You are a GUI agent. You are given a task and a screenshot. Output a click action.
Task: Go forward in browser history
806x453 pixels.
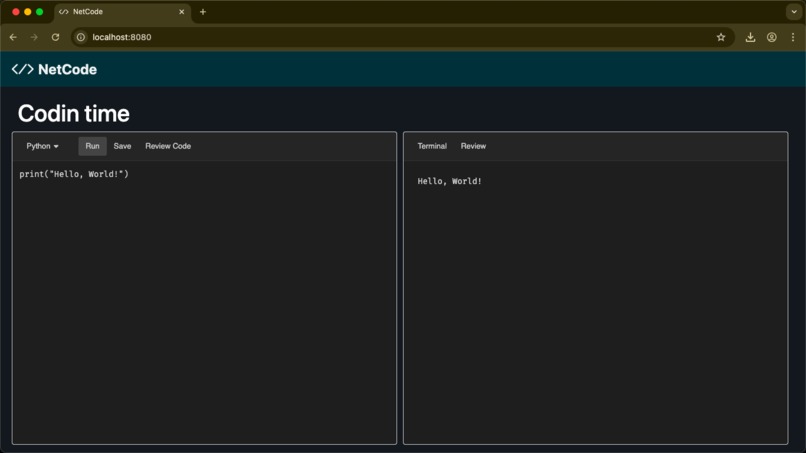(x=34, y=37)
